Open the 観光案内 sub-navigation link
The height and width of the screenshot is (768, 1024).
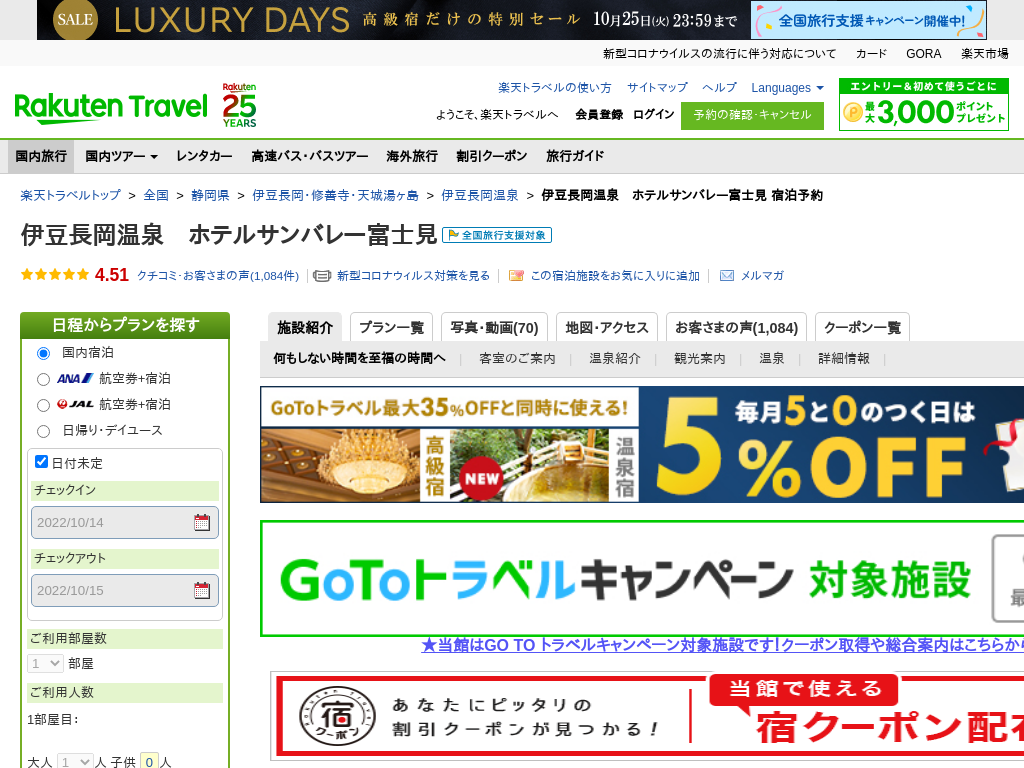[700, 359]
